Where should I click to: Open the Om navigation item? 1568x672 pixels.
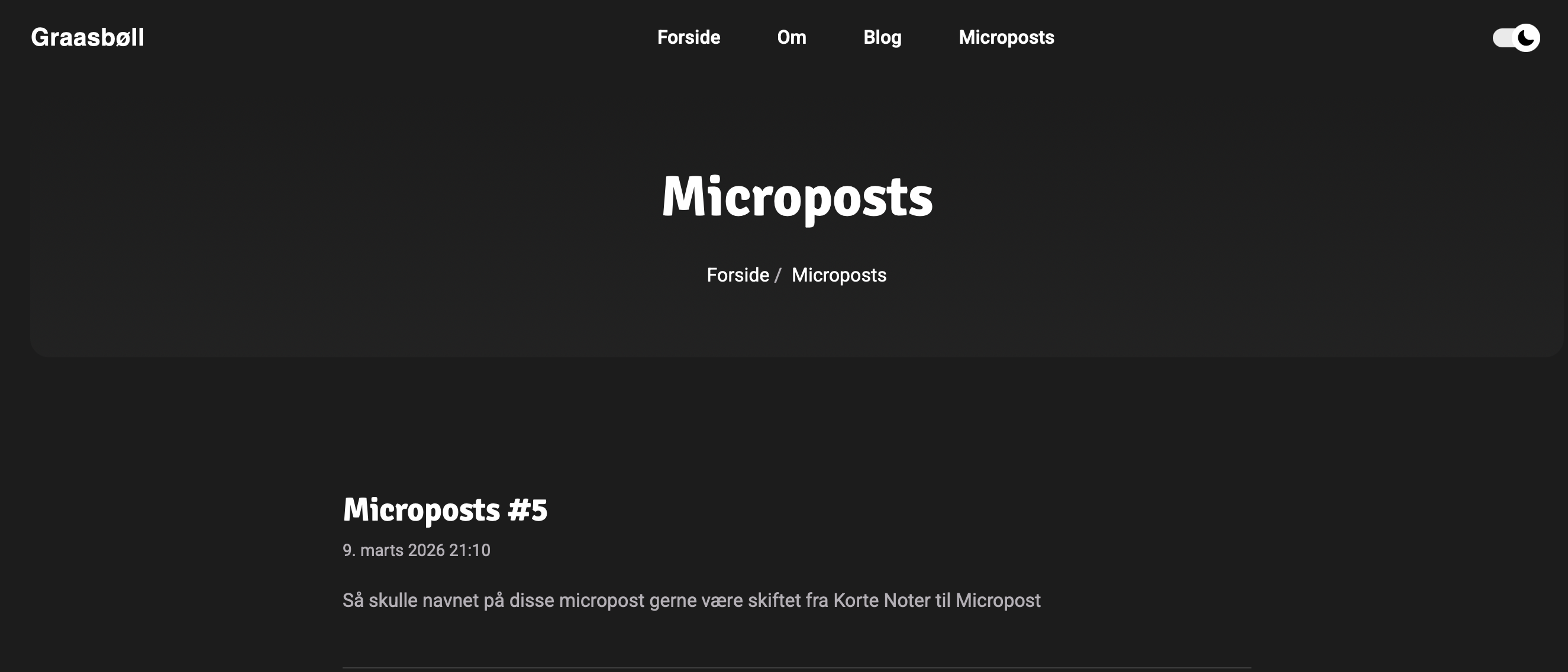coord(791,38)
